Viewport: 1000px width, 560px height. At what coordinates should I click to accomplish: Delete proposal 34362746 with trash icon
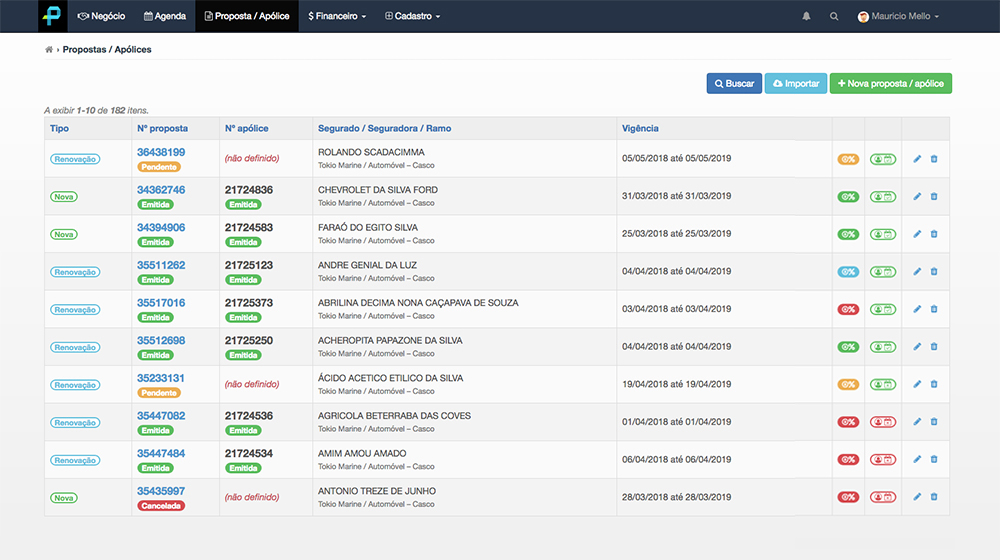click(x=934, y=196)
